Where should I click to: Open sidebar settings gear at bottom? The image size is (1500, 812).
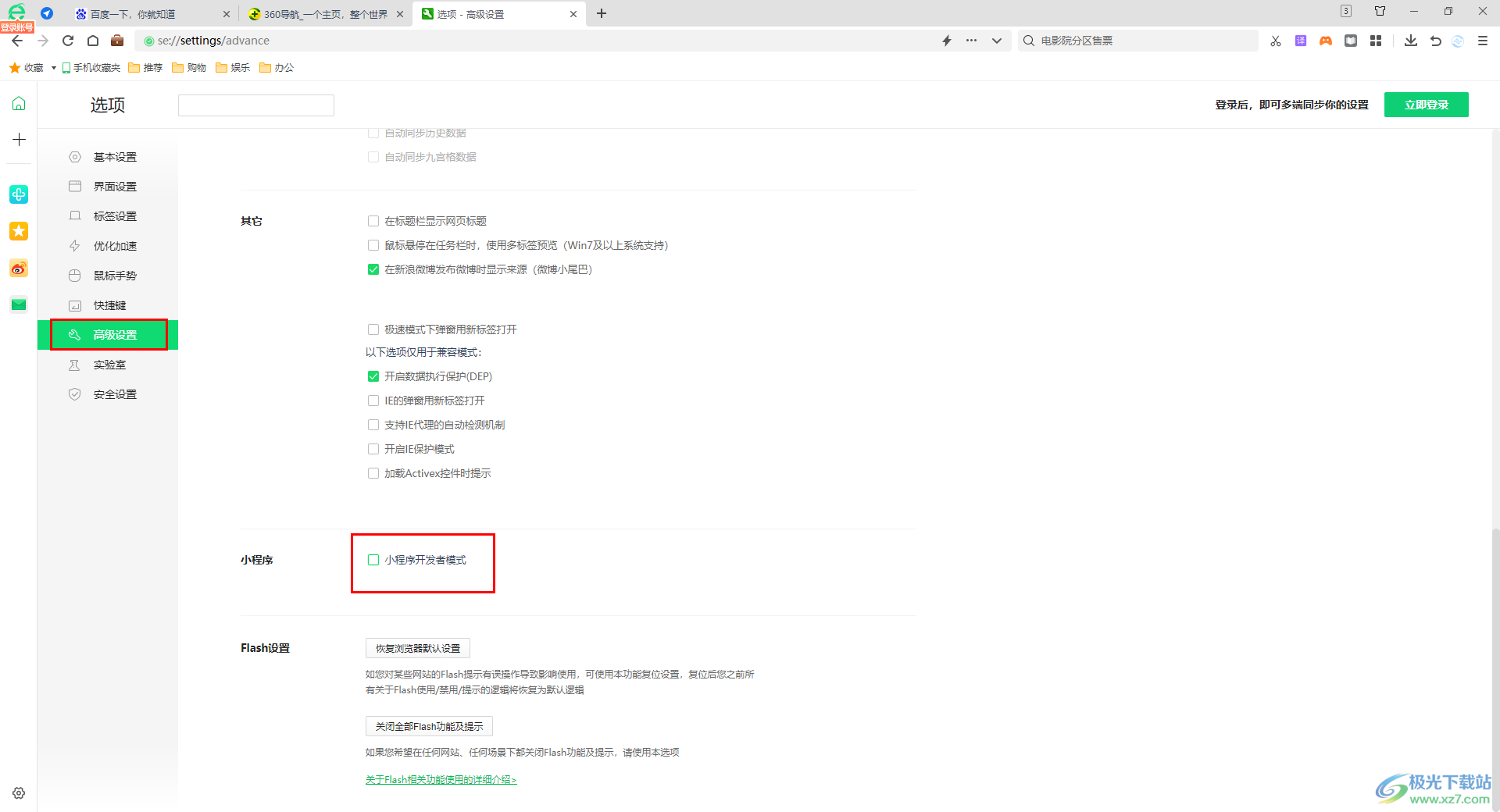pos(19,792)
